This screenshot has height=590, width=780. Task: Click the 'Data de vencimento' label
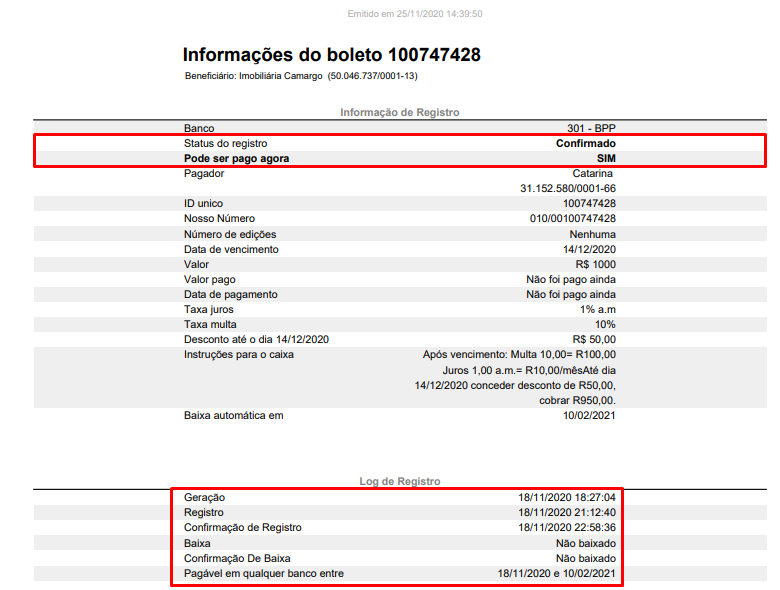pyautogui.click(x=231, y=249)
